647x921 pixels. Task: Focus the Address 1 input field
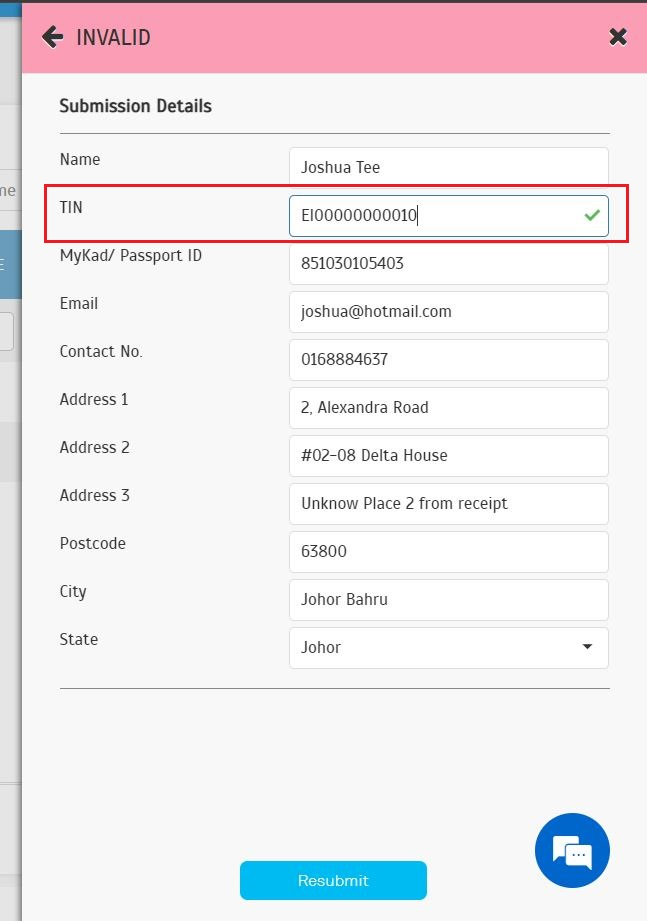pos(448,407)
